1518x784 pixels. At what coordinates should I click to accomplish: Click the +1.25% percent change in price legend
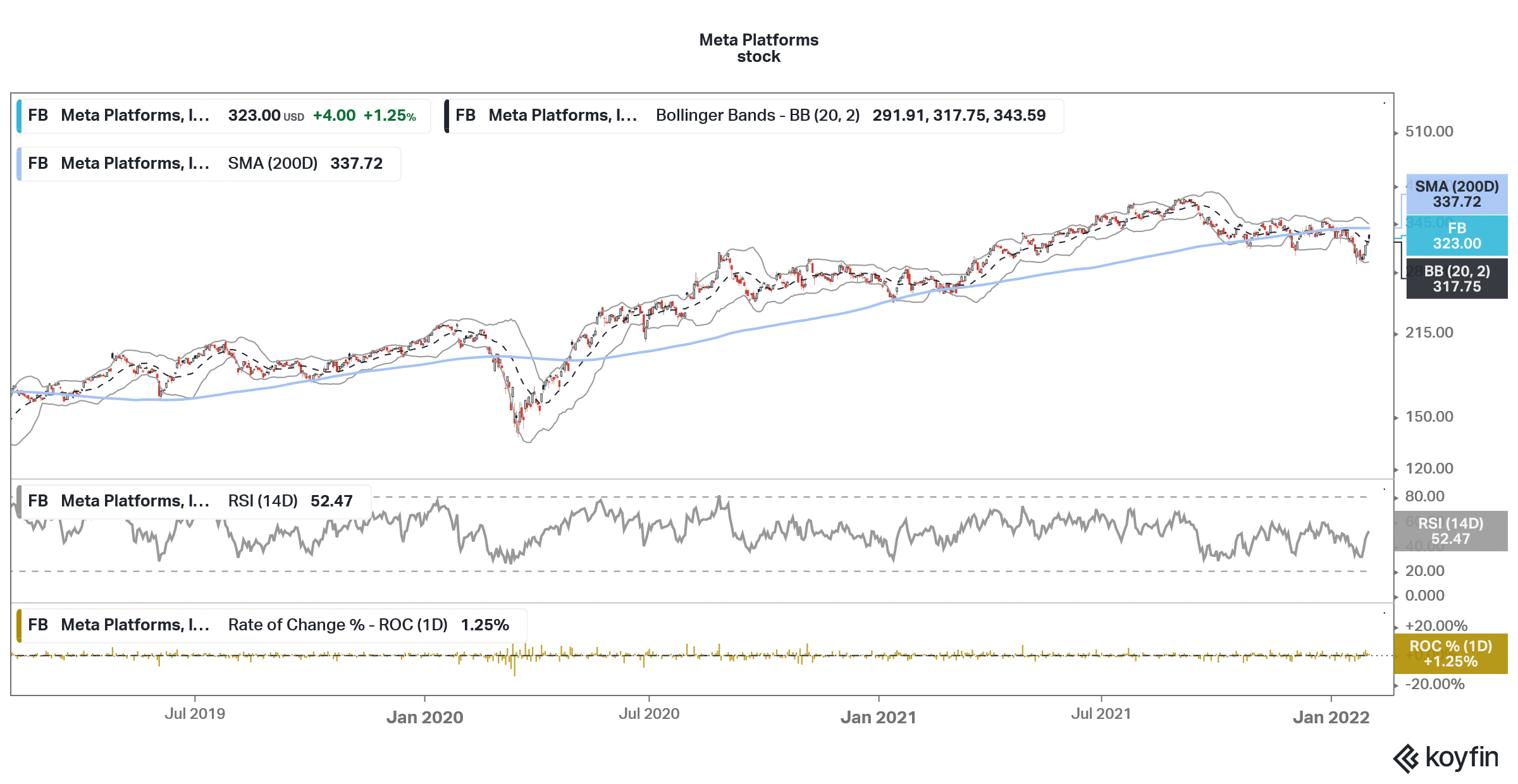pos(390,116)
